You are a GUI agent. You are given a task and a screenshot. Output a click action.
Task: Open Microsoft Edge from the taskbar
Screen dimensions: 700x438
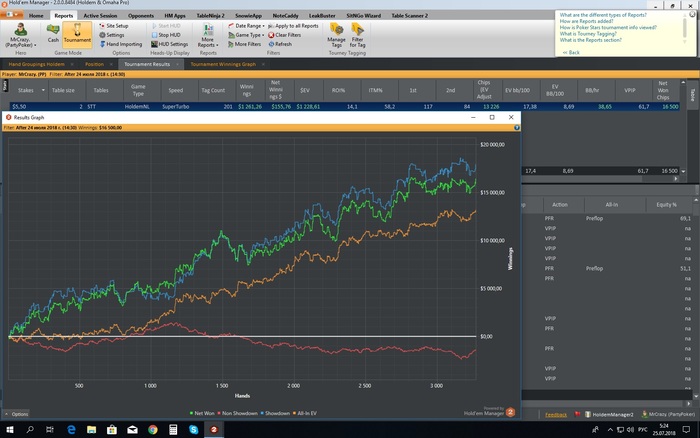tap(71, 430)
